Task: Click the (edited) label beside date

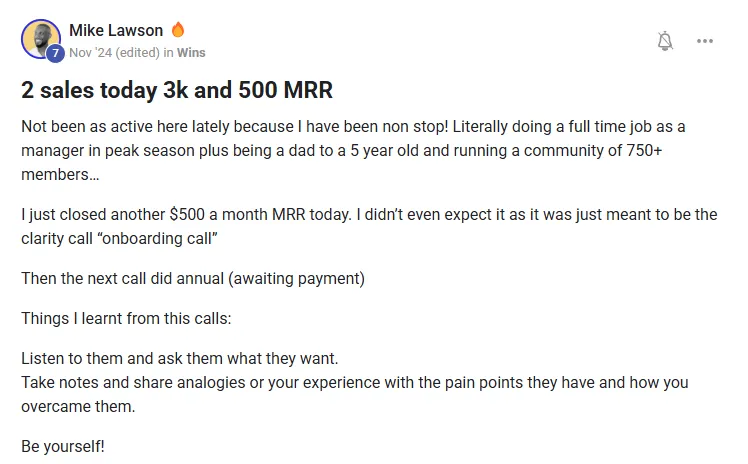Action: pyautogui.click(x=137, y=52)
